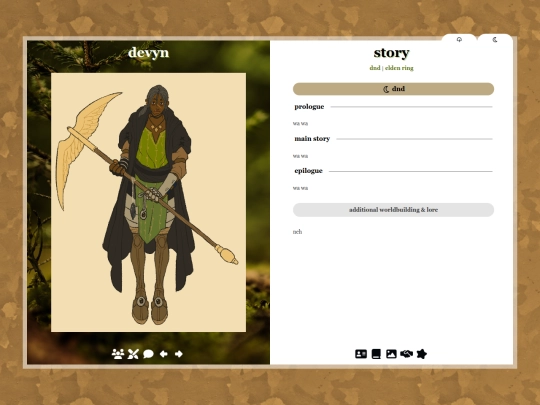Select the epilogue heading
Viewport: 540px width, 405px height.
click(309, 171)
